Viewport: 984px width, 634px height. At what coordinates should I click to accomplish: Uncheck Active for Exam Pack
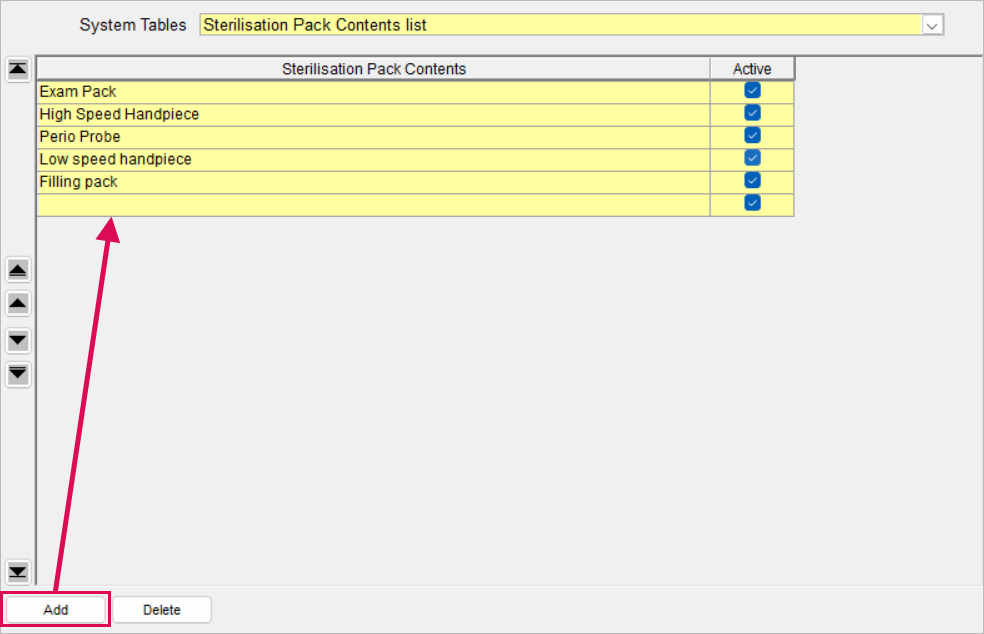click(752, 91)
